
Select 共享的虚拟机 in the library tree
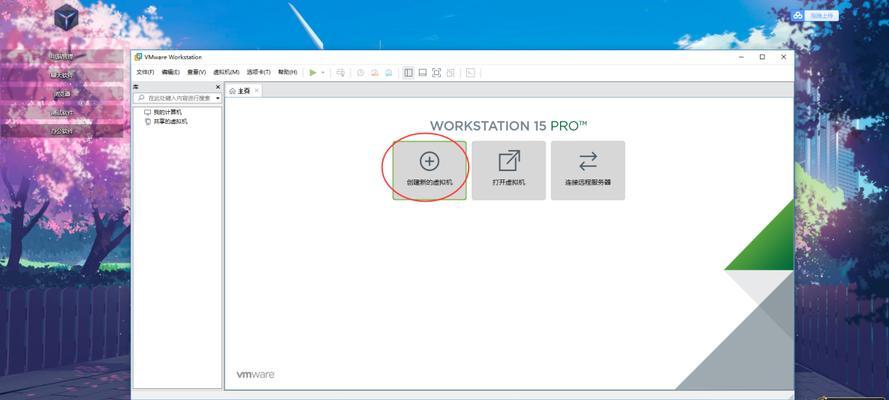167,121
